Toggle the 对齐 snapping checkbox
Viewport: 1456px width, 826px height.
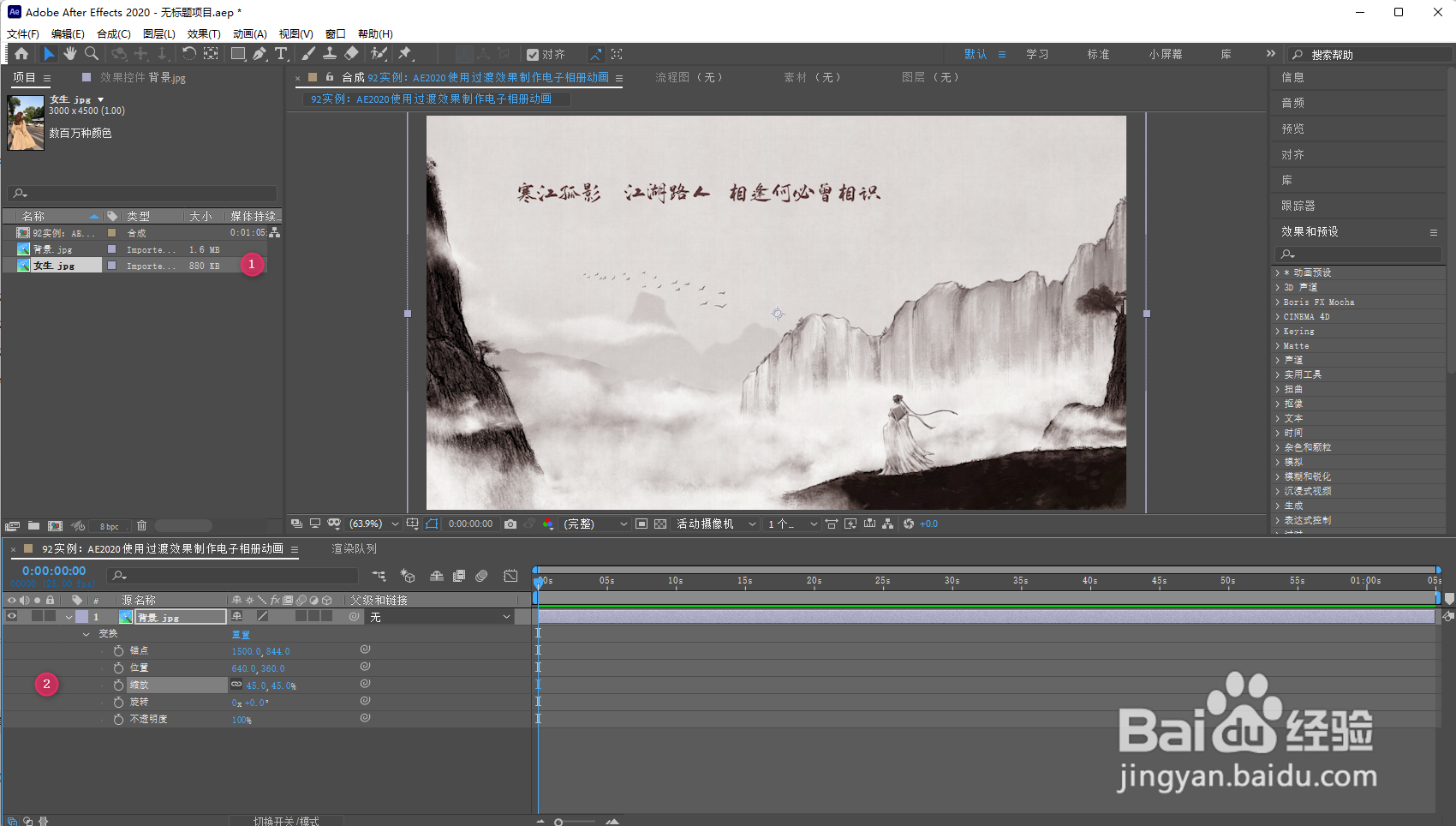(533, 55)
